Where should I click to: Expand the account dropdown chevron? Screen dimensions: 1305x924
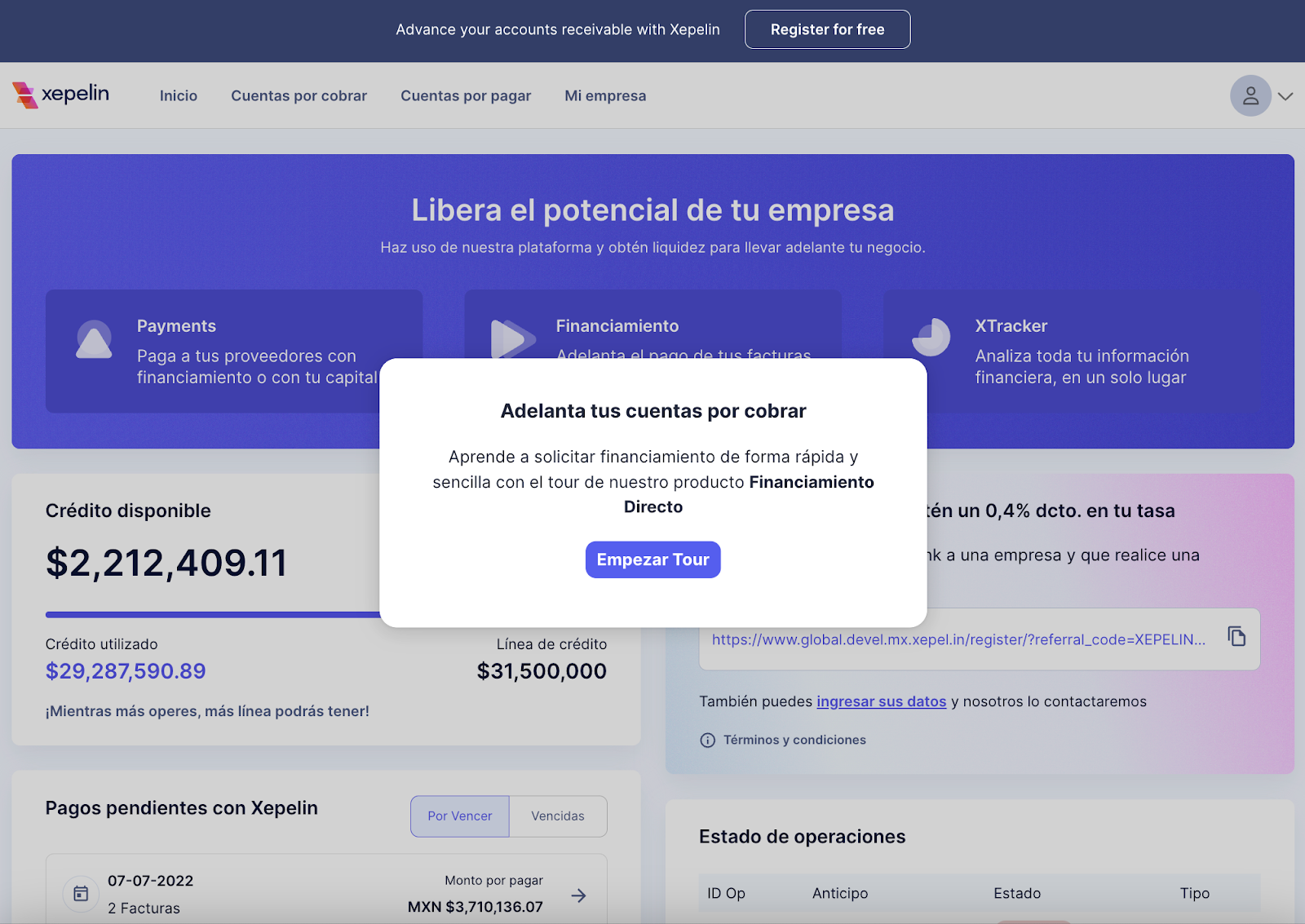pyautogui.click(x=1285, y=96)
